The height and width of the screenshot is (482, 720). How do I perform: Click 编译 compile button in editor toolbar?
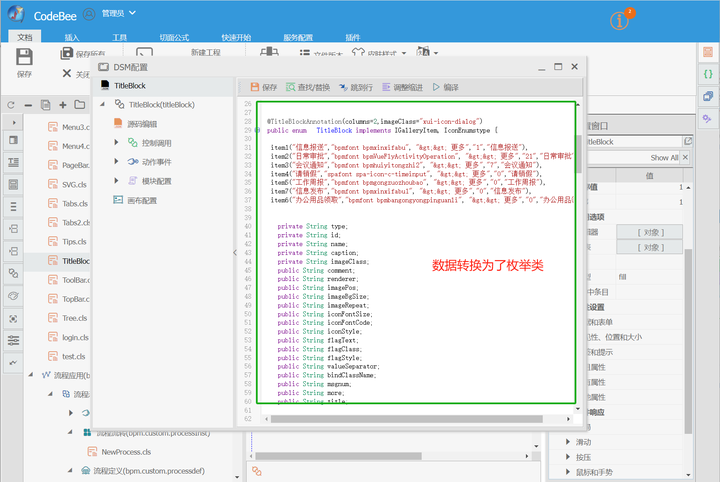coord(446,87)
